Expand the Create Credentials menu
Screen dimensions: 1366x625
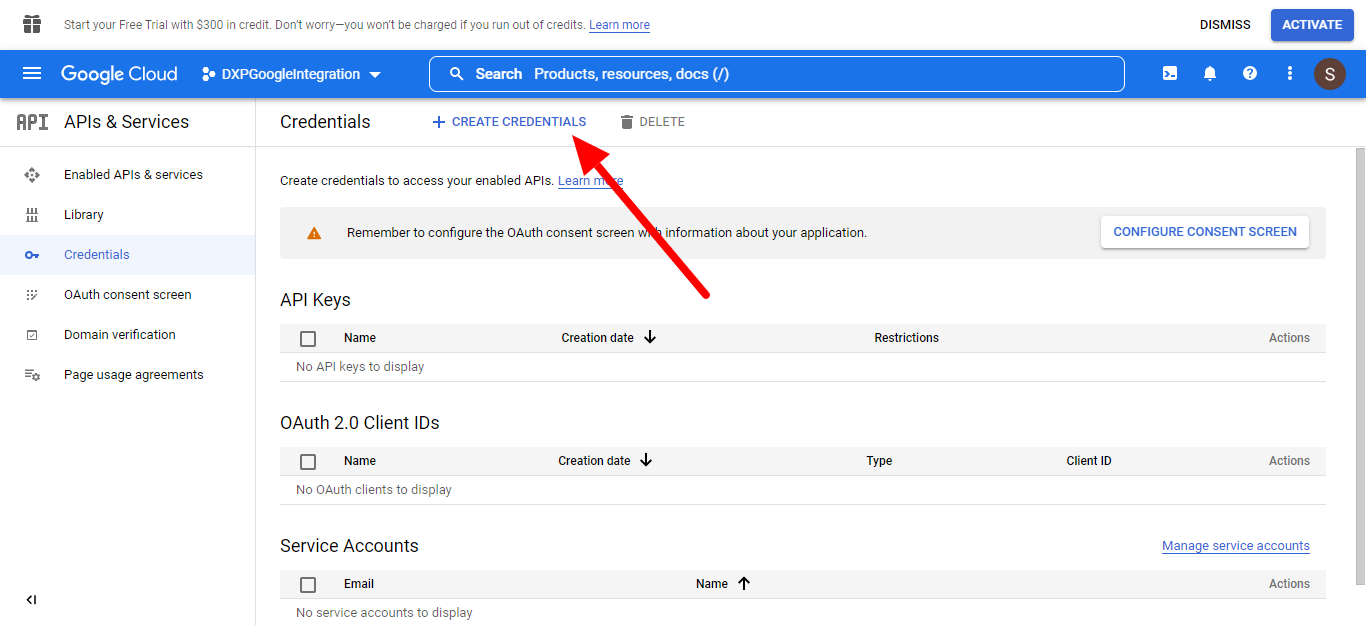509,122
